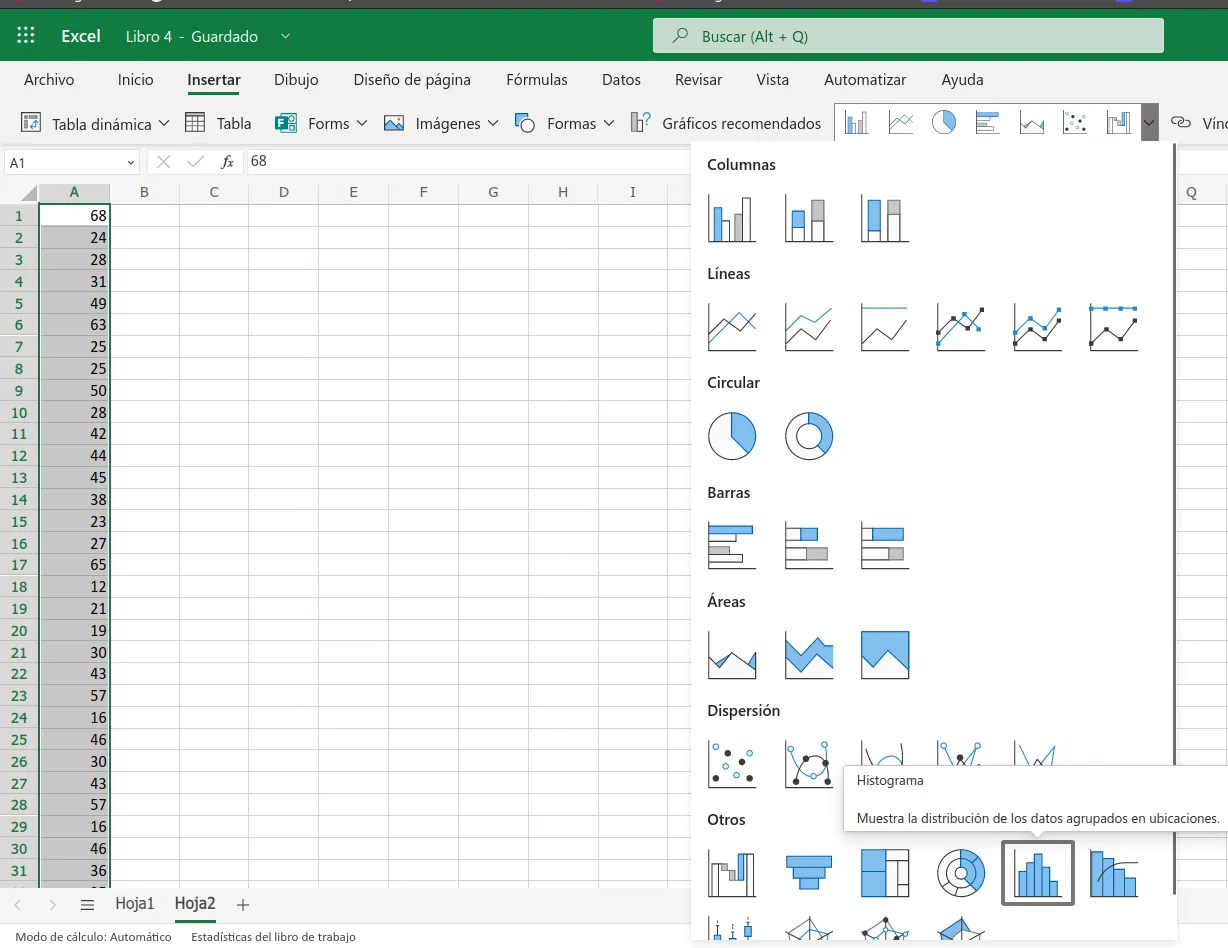Insert a scatter chart with smooth lines and markers
Screen dimensions: 1228x948
pyautogui.click(x=809, y=764)
